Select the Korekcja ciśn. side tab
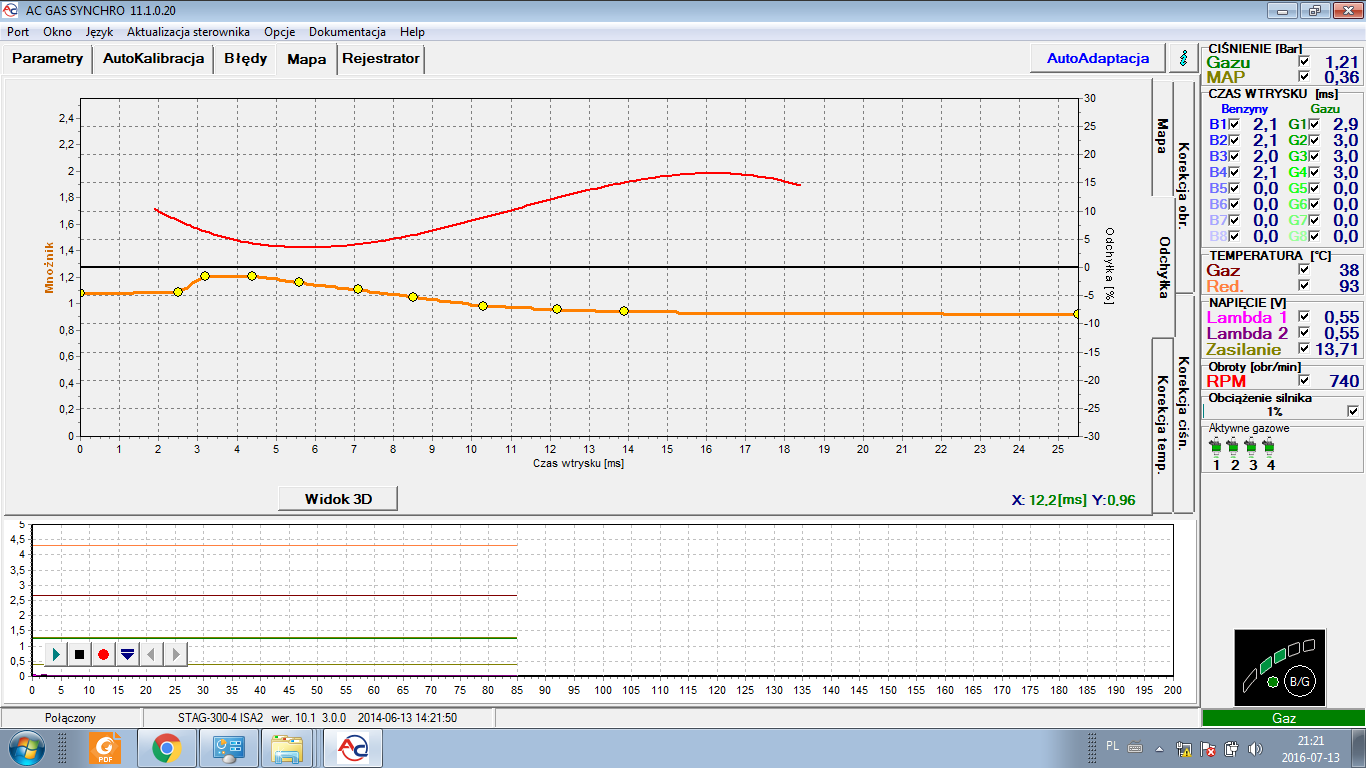Image resolution: width=1366 pixels, height=768 pixels. tap(1183, 404)
